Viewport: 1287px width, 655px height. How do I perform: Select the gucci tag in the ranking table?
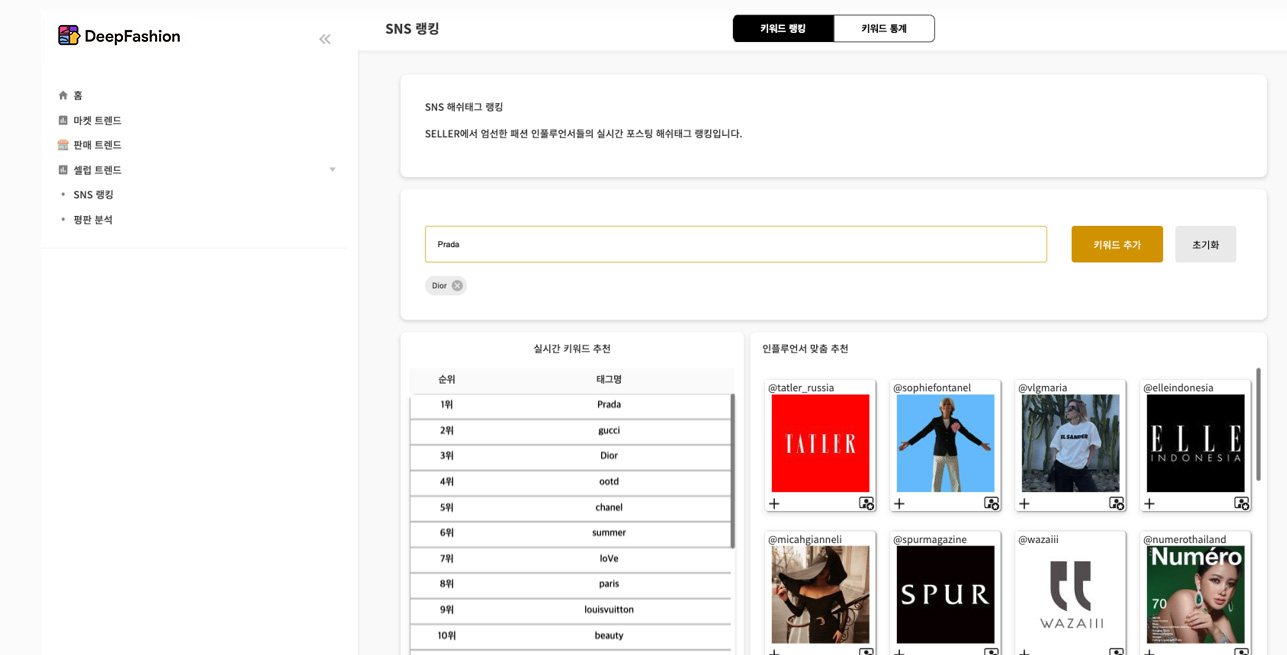click(x=609, y=431)
